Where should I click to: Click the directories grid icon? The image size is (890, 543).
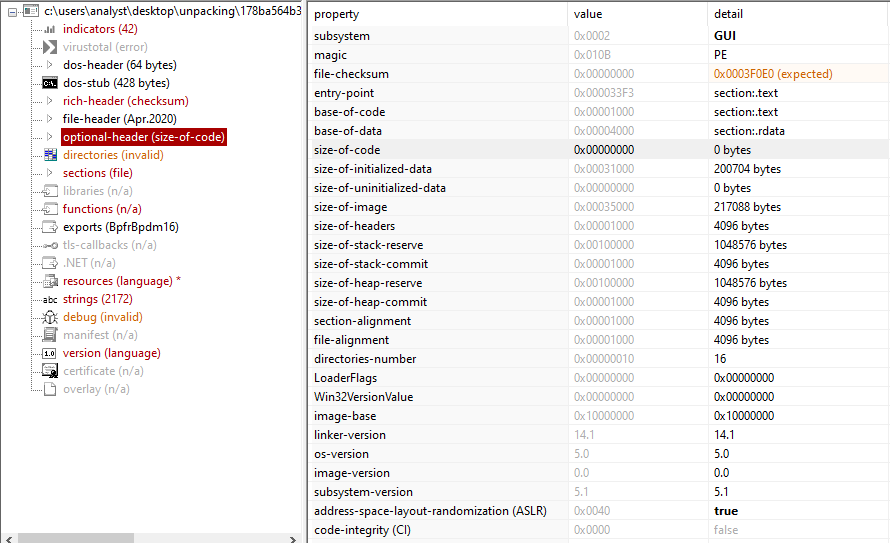(x=51, y=155)
